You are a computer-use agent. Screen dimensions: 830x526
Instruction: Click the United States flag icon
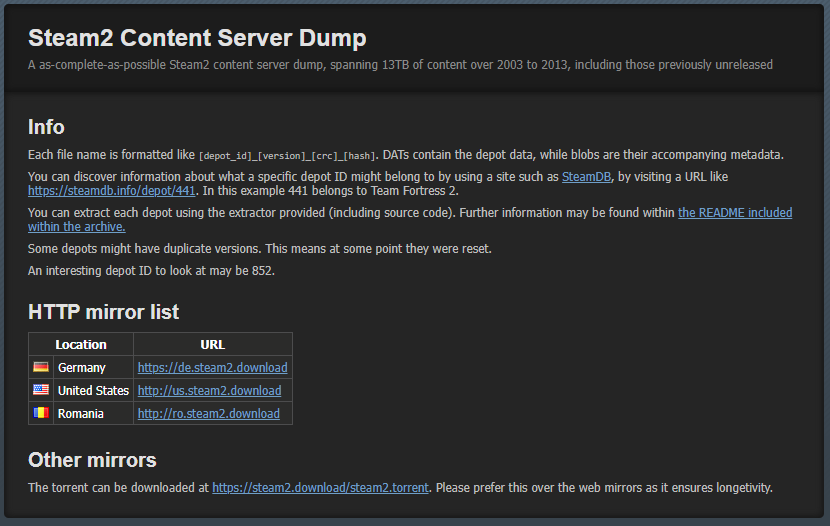(41, 390)
